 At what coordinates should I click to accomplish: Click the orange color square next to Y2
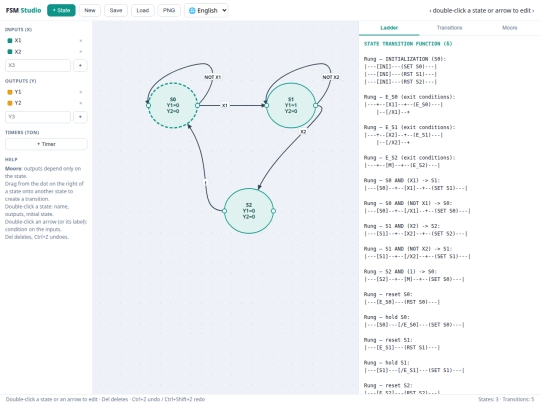click(10, 103)
